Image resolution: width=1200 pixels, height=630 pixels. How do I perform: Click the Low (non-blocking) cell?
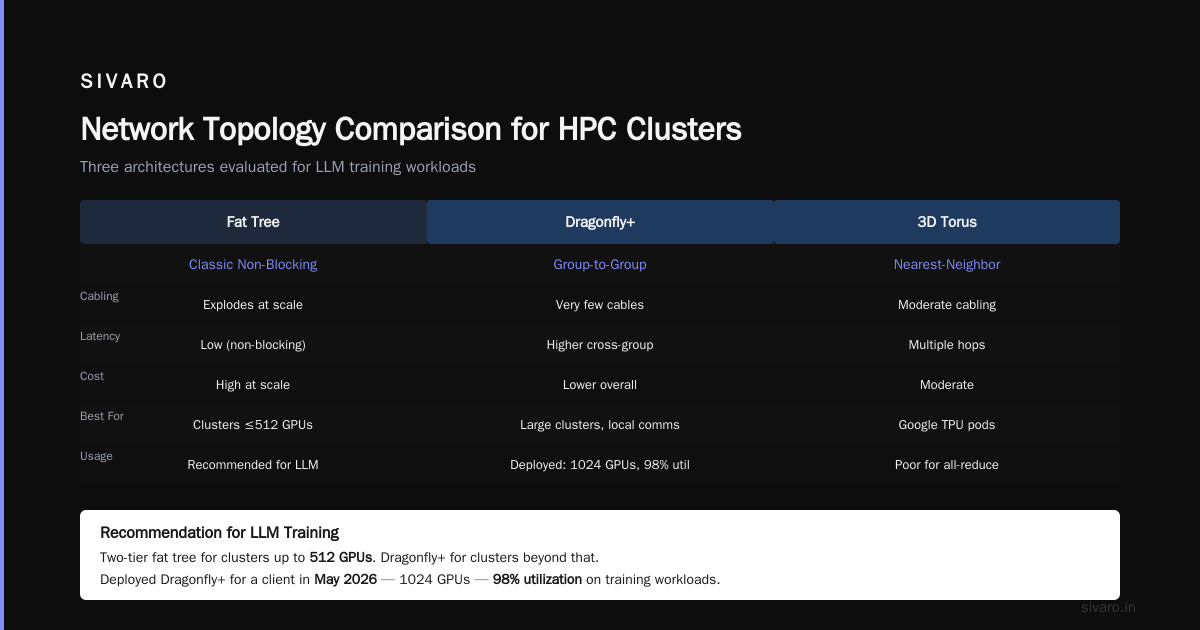[x=253, y=345]
